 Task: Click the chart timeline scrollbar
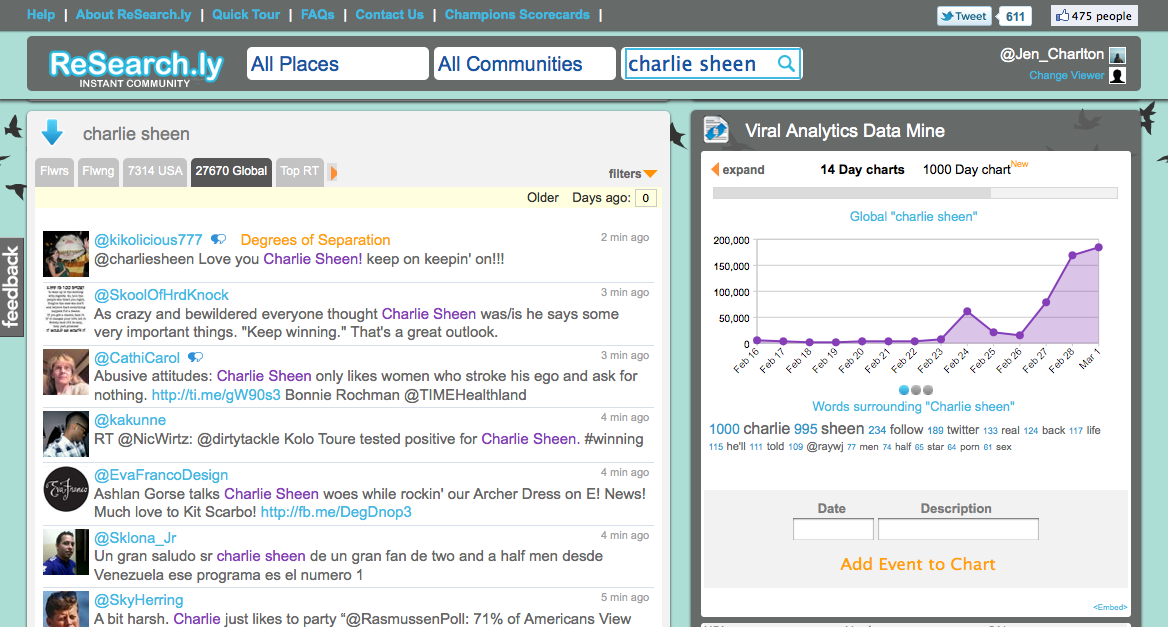coord(915,193)
